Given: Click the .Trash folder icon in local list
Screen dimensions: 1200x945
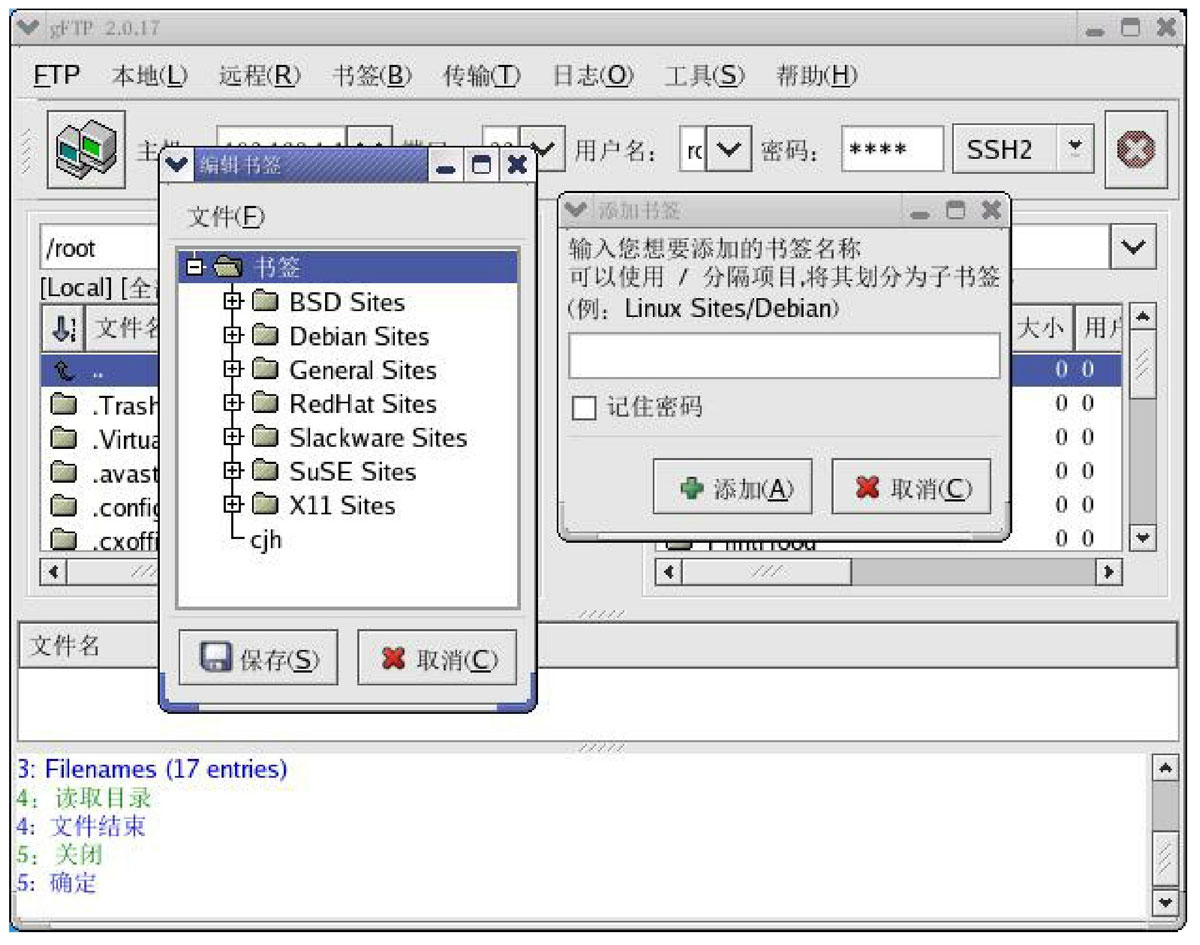Looking at the screenshot, I should click(x=64, y=405).
